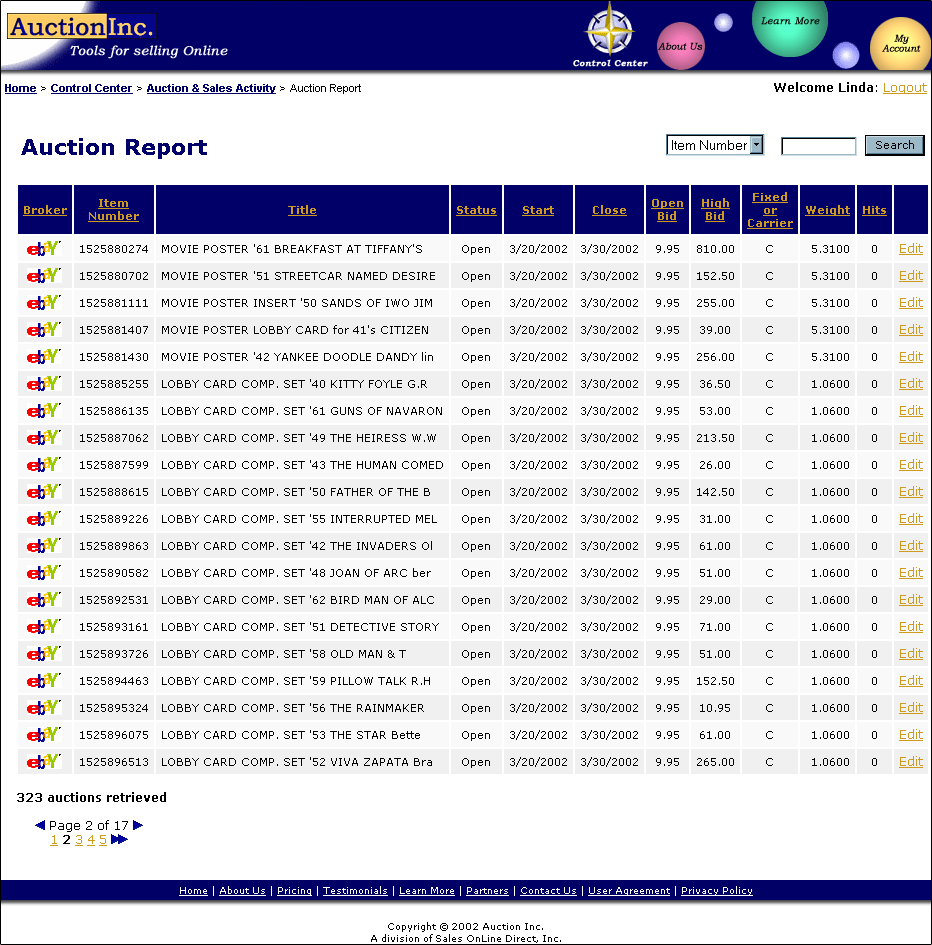Open Partners in the footer
This screenshot has height=945, width=932.
tap(487, 890)
